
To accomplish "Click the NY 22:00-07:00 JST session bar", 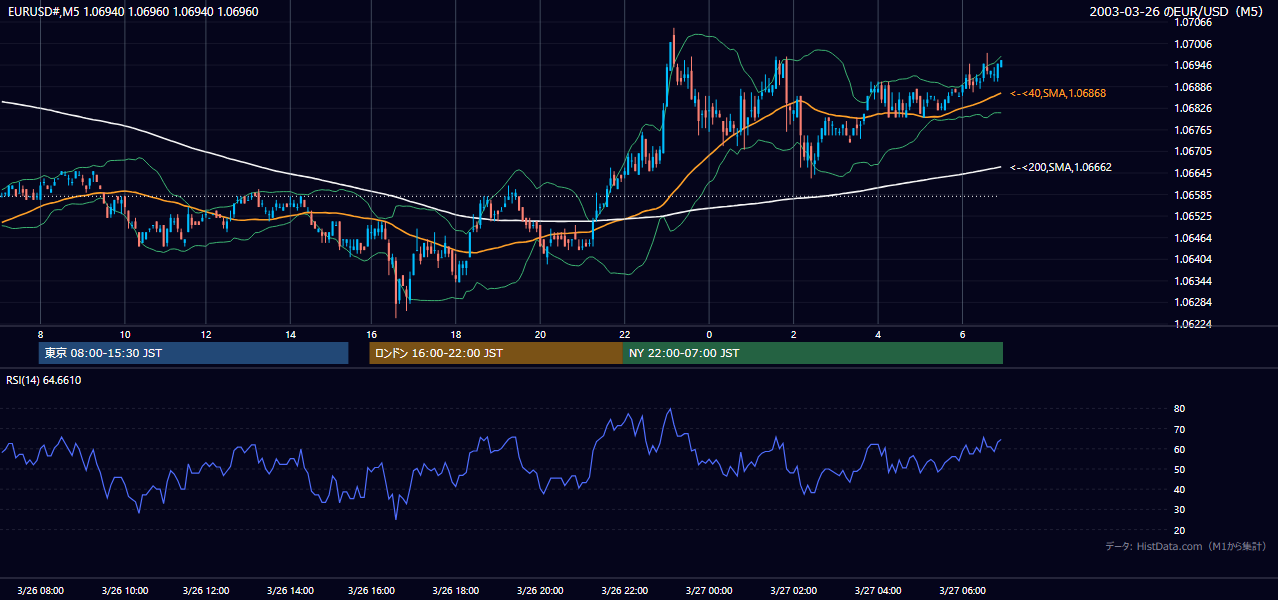I will pos(813,353).
